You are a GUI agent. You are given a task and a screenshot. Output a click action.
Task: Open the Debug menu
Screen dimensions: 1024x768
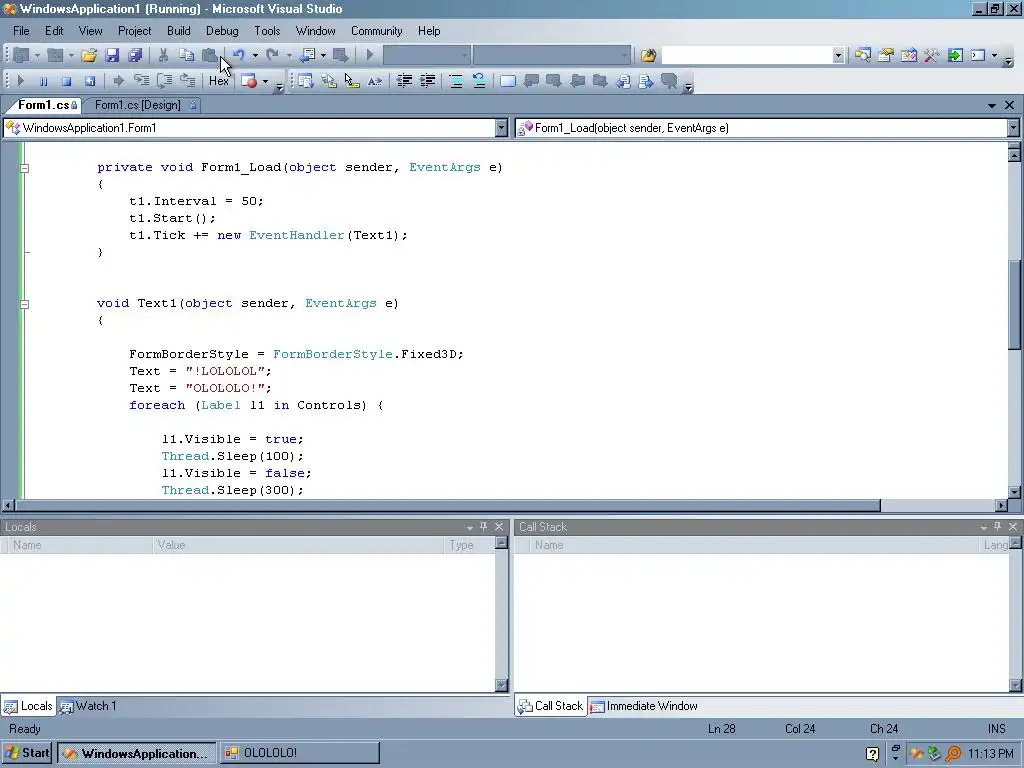[x=222, y=31]
